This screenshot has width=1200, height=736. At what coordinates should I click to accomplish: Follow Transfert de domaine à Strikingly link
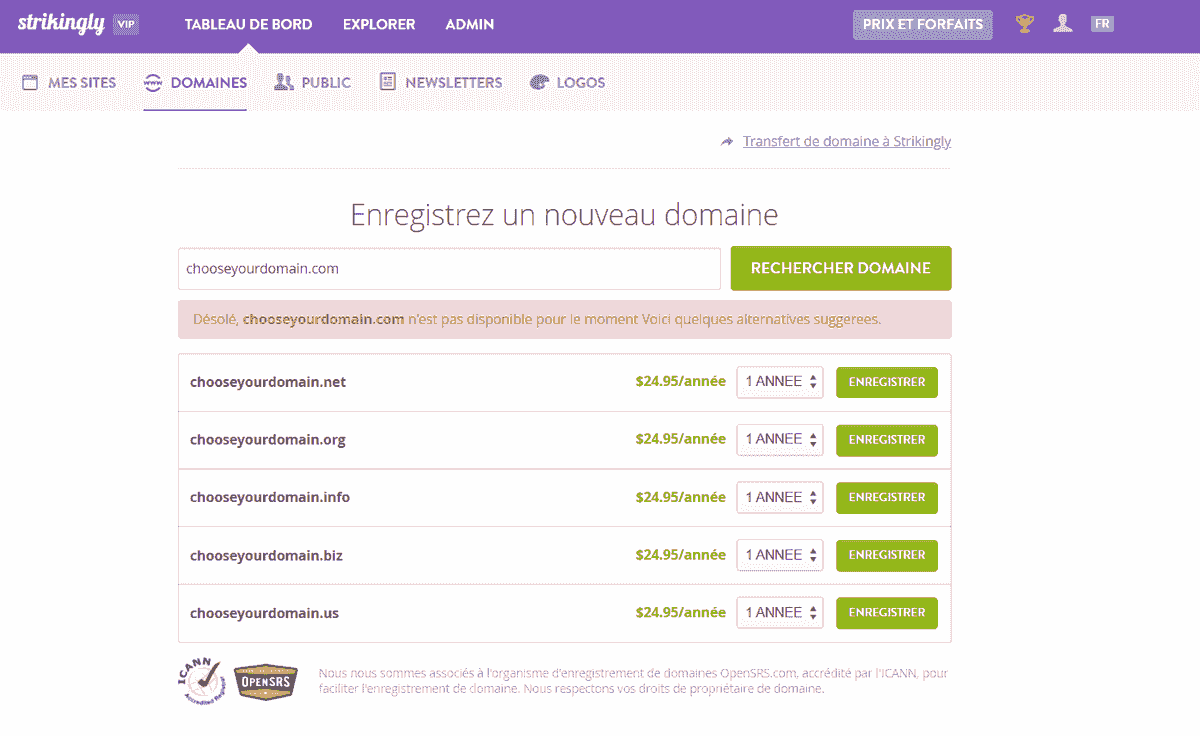tap(847, 142)
